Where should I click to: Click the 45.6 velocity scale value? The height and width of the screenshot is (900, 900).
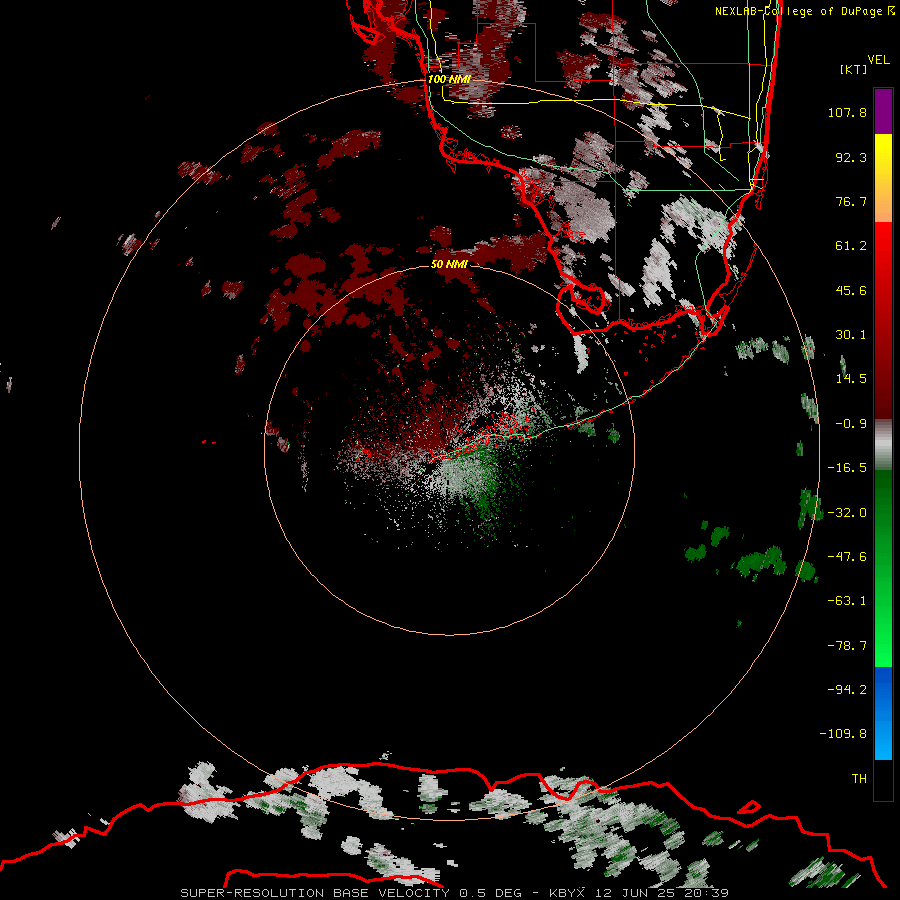coord(851,290)
